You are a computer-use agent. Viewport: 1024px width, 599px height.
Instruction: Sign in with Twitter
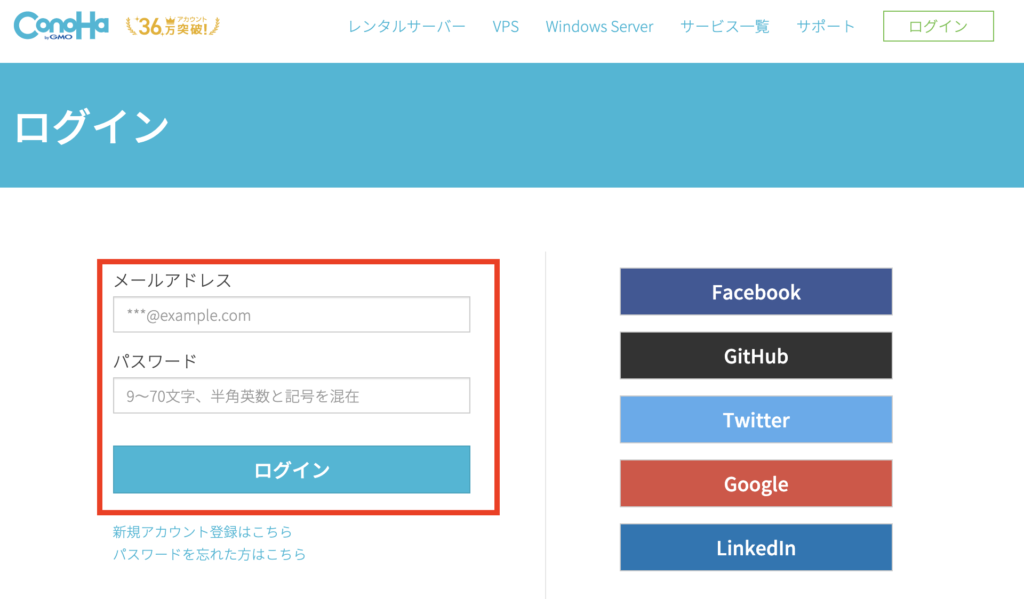[756, 420]
